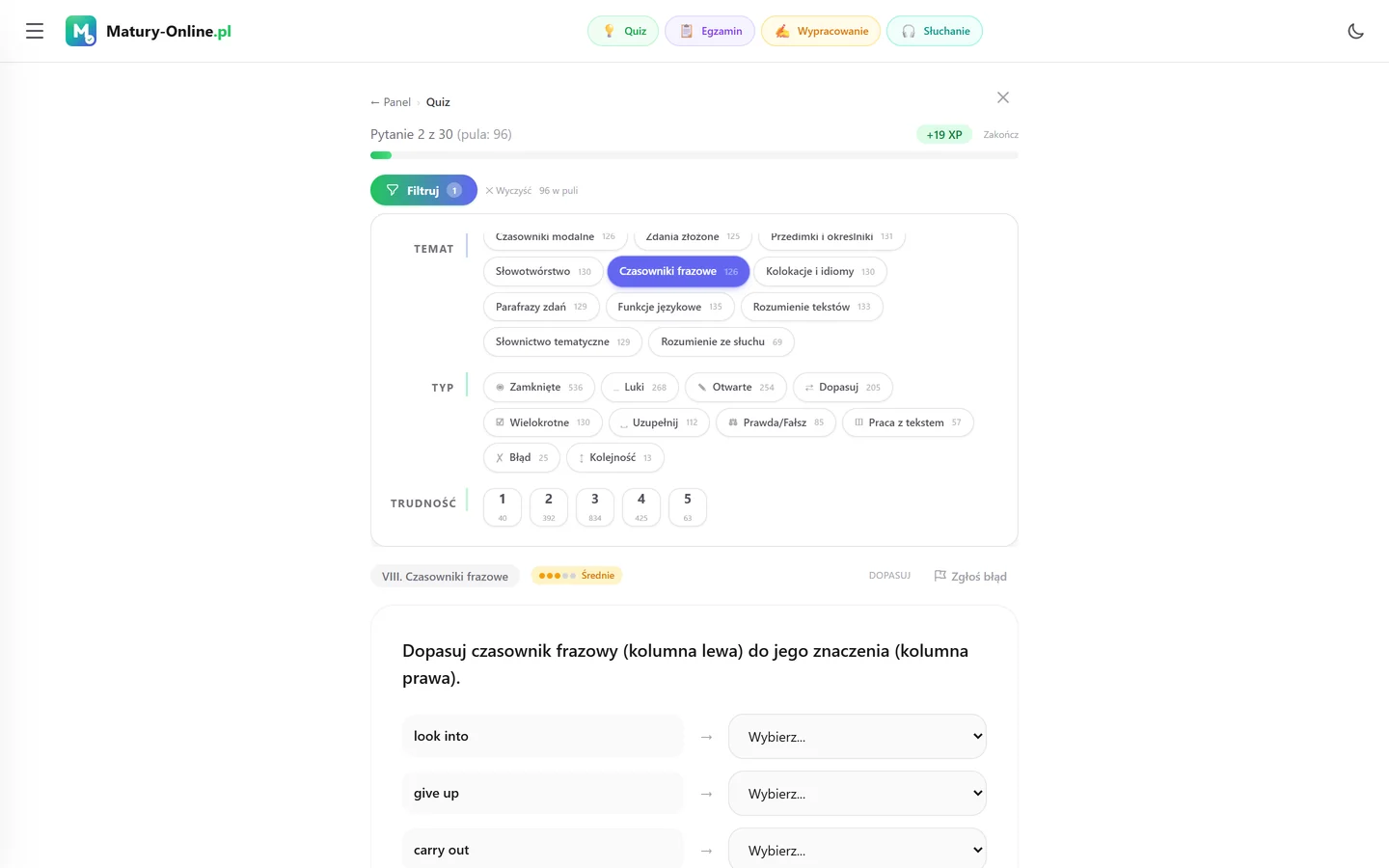Clear filters with Wyczyść
The height and width of the screenshot is (868, 1389).
tap(508, 191)
